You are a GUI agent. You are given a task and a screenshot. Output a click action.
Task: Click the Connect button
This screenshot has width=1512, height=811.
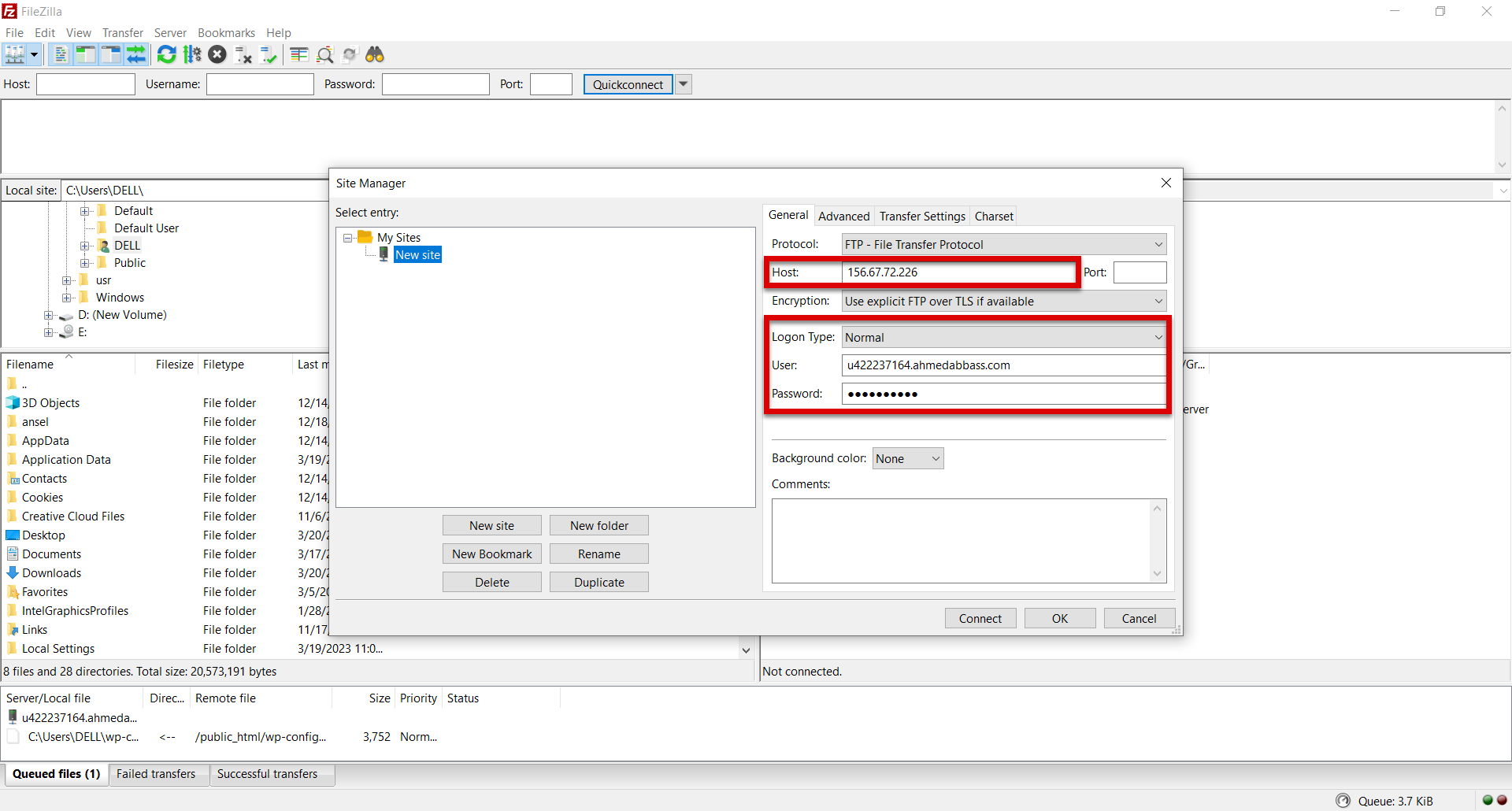980,619
